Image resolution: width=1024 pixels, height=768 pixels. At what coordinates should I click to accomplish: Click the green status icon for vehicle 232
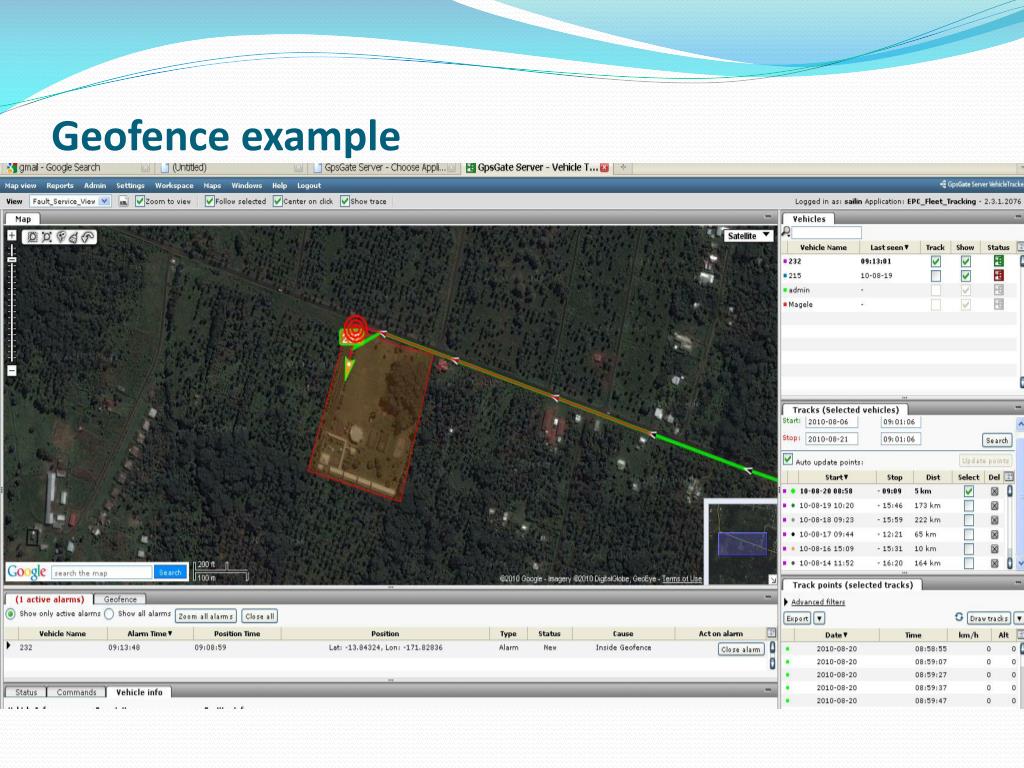pyautogui.click(x=998, y=261)
